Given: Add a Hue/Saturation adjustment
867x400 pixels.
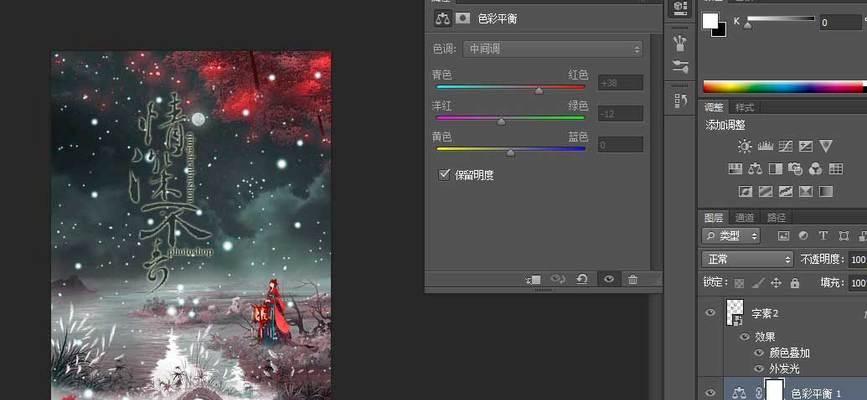Looking at the screenshot, I should [x=735, y=169].
